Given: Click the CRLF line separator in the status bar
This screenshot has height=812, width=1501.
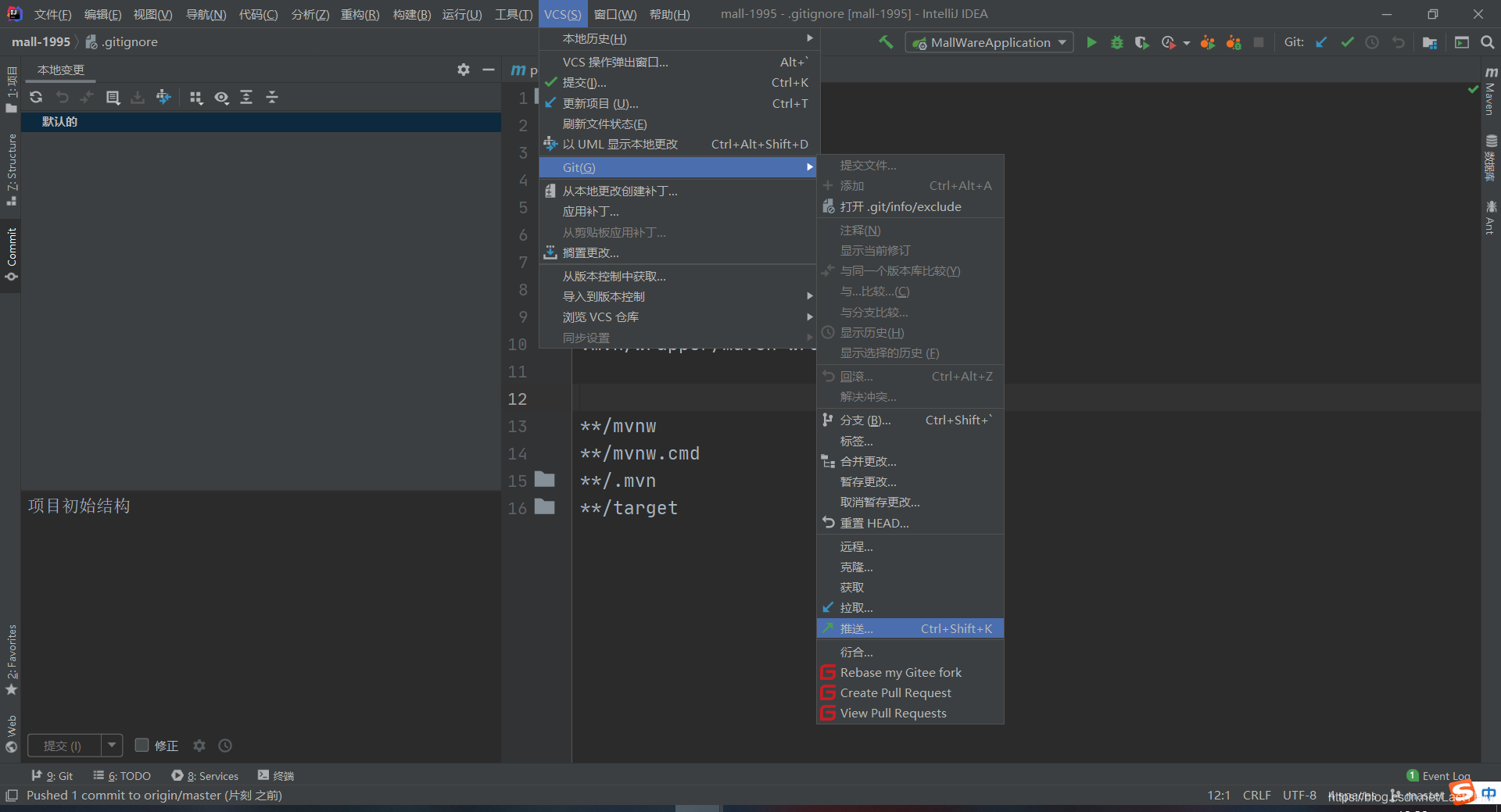Looking at the screenshot, I should [1256, 795].
